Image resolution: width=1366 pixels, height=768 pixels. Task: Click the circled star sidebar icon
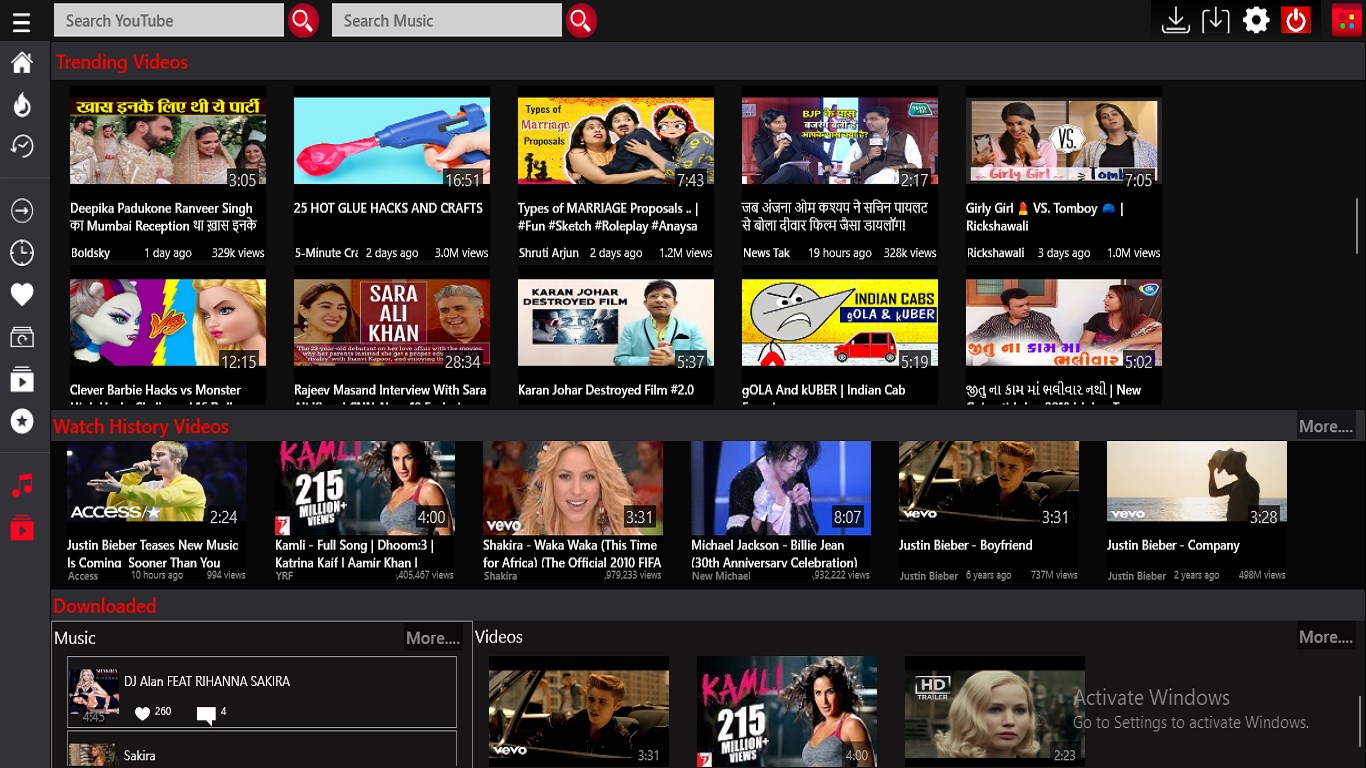click(22, 421)
